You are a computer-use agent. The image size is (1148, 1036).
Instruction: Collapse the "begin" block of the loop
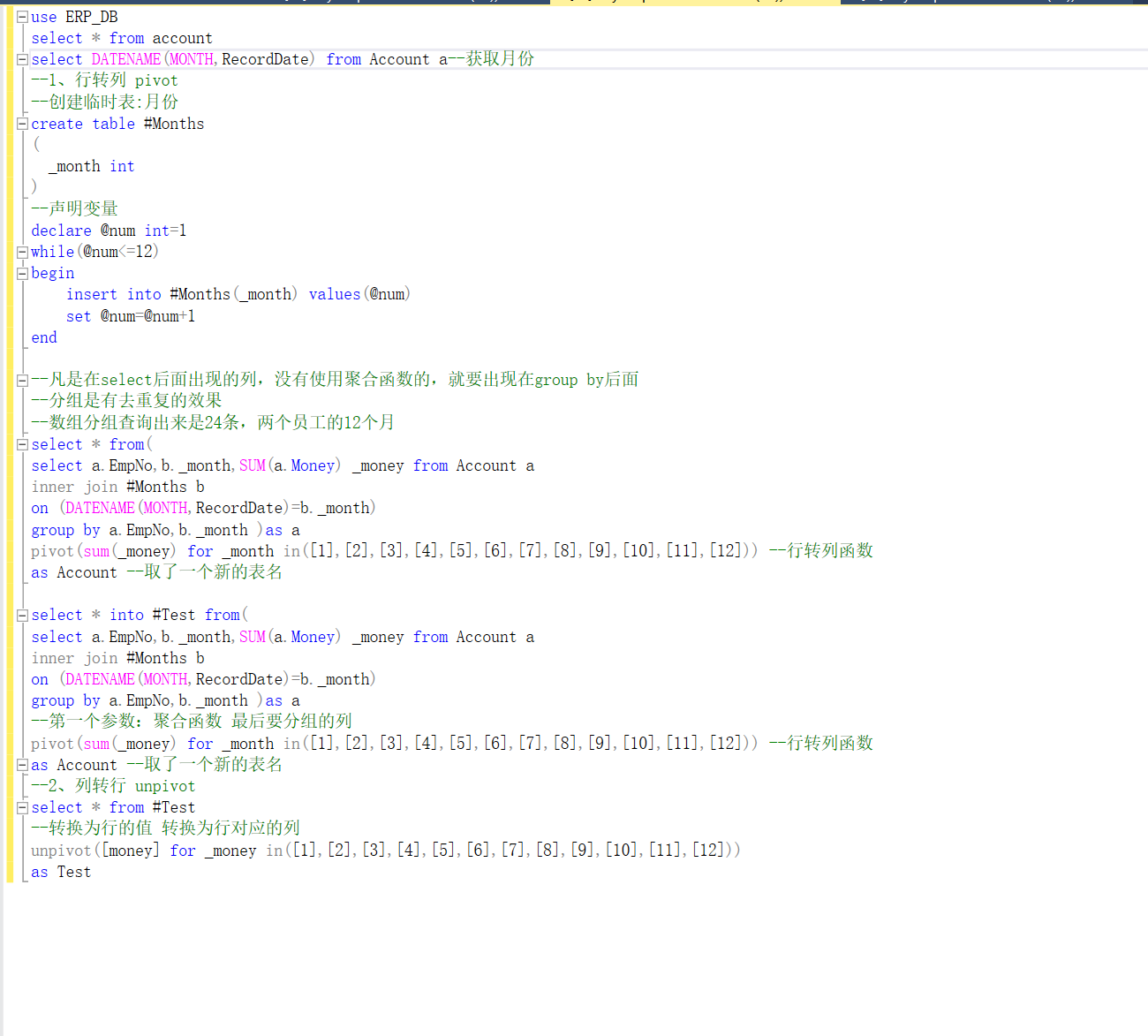tap(21, 273)
